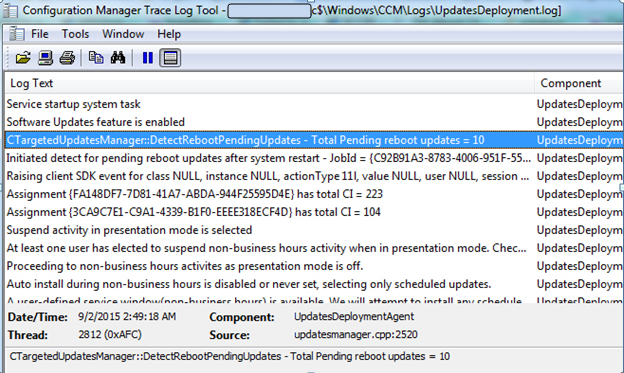Click the document icon beside File menu
This screenshot has width=624, height=373.
click(17, 34)
